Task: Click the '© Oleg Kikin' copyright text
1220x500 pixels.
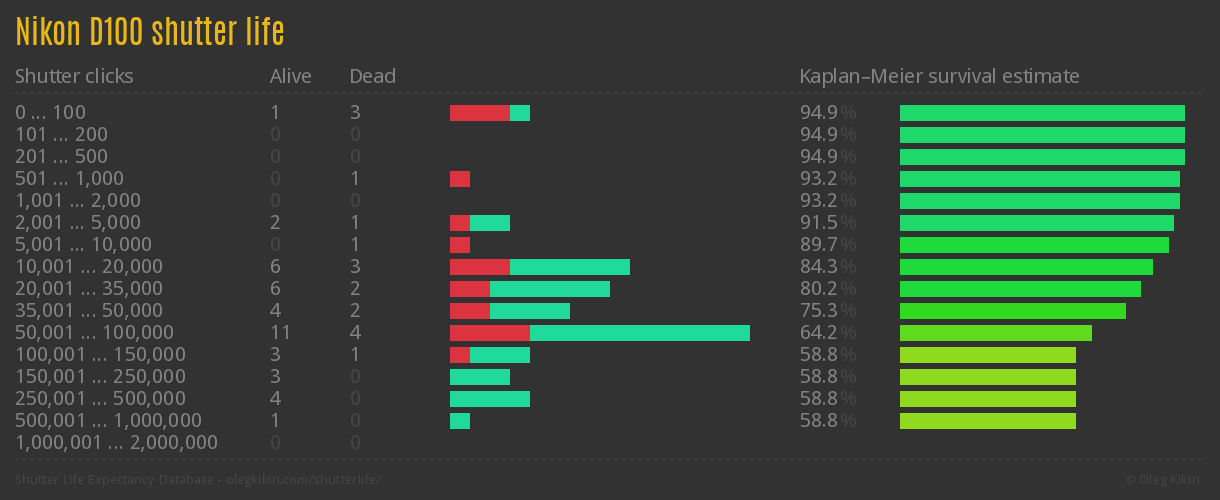Action: [x=1164, y=480]
